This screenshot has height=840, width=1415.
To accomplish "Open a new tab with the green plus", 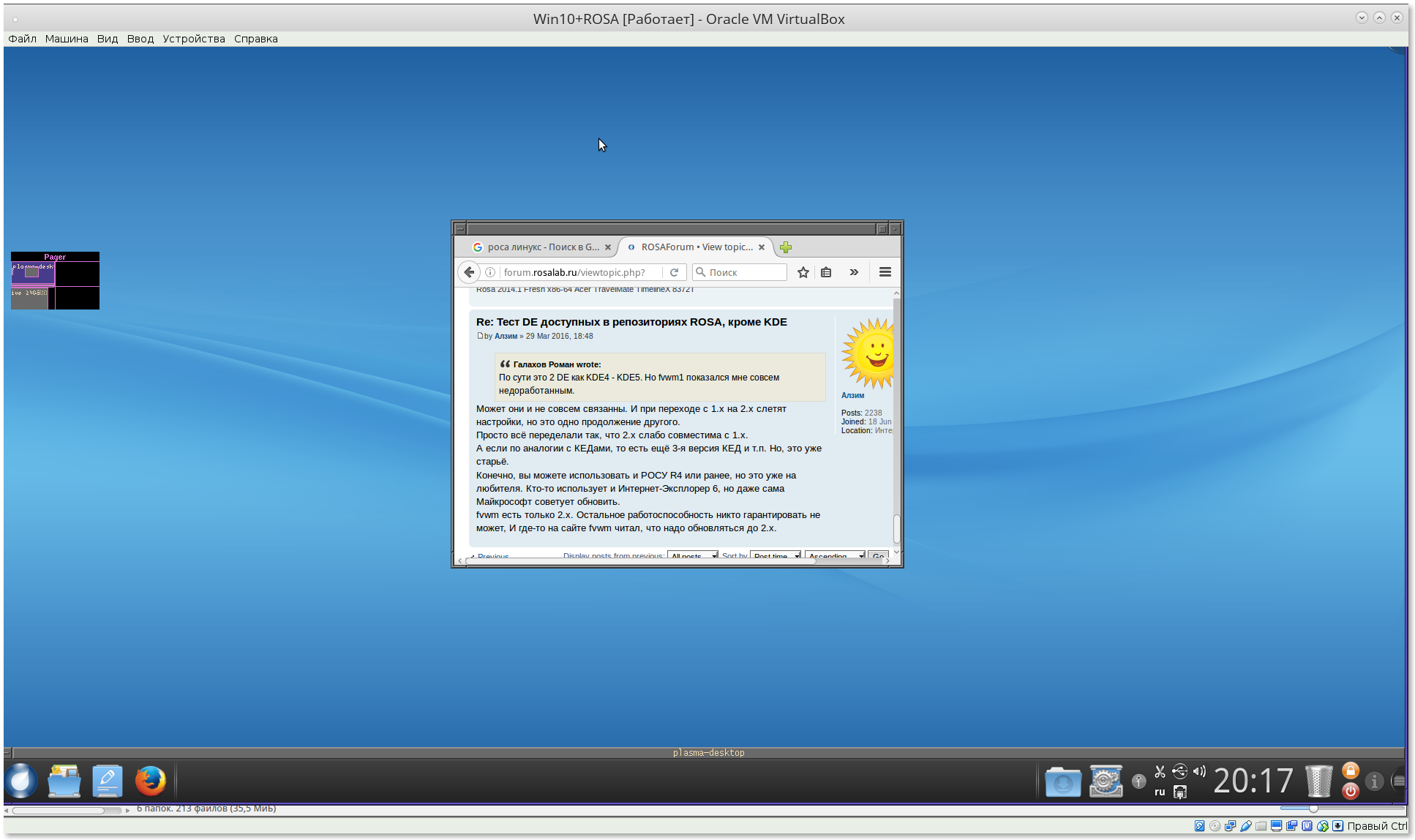I will 786,247.
